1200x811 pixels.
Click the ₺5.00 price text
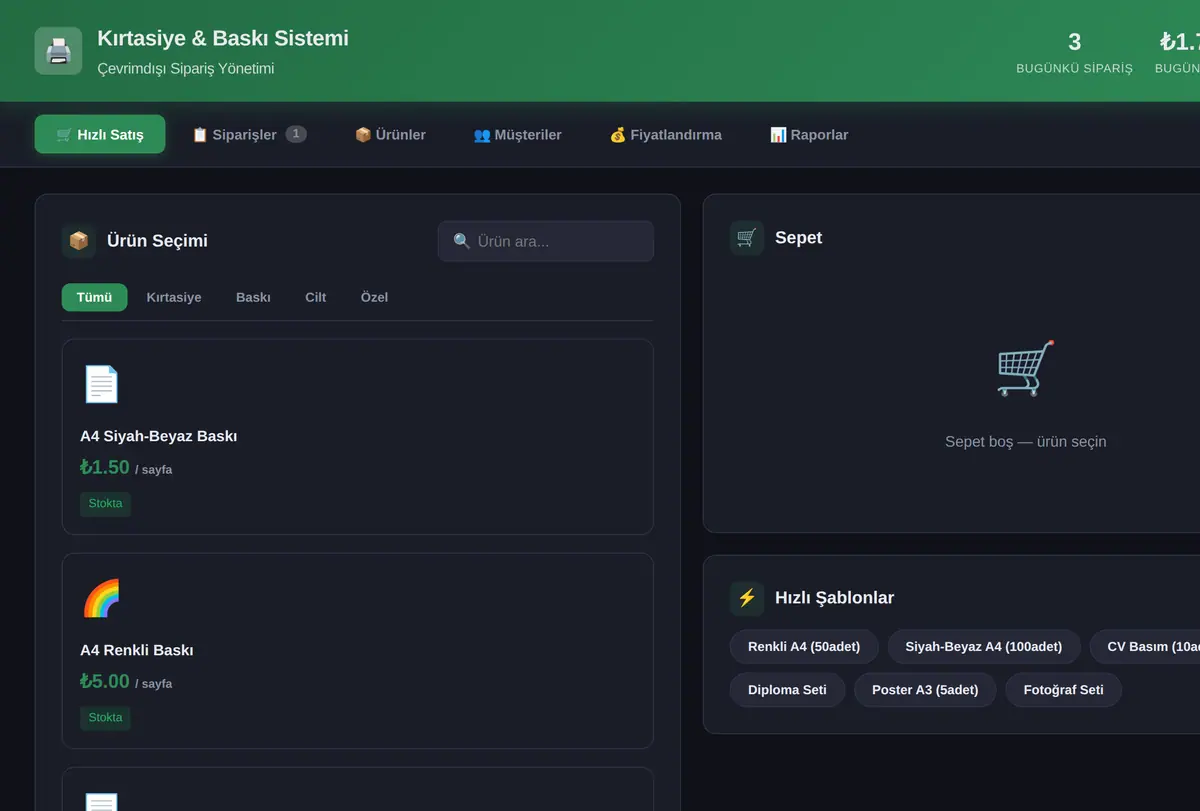point(105,681)
